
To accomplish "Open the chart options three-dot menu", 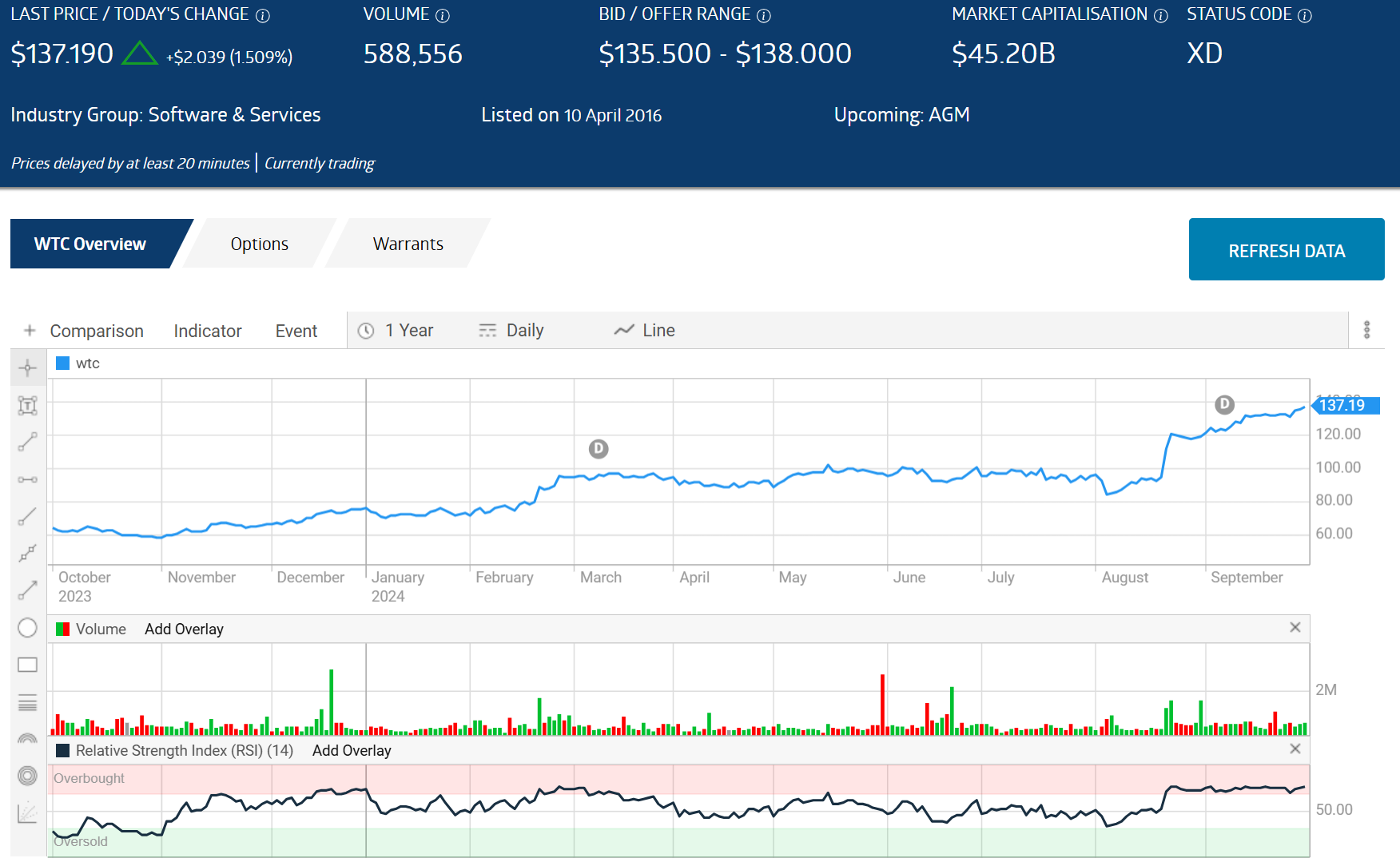I will 1367,330.
